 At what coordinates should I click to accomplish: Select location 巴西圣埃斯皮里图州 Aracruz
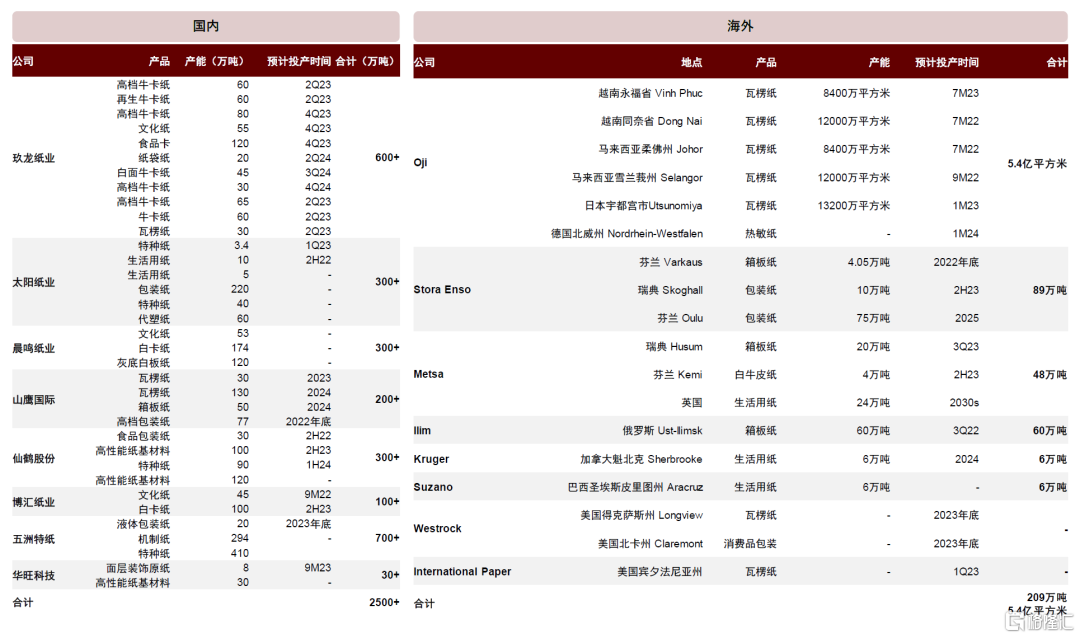click(635, 487)
